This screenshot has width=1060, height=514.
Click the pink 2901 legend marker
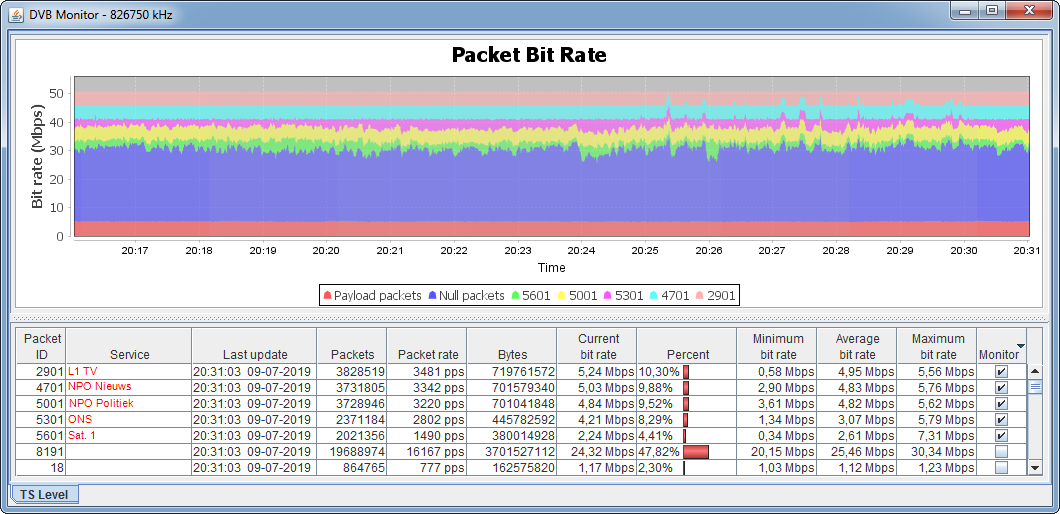[x=701, y=296]
